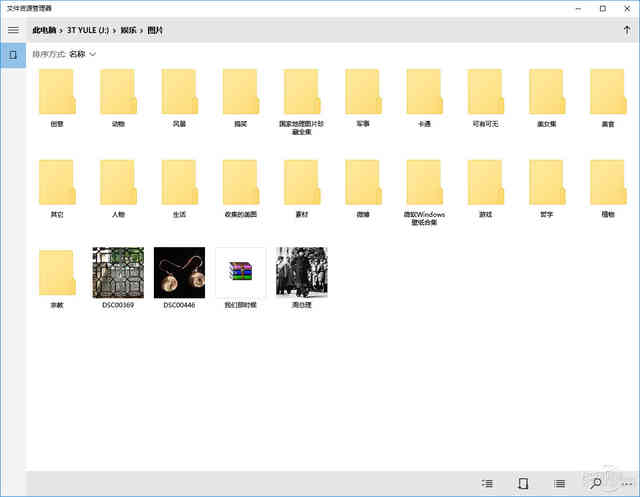Click the select-items checklist icon in bottom bar
This screenshot has width=640, height=497.
tap(487, 483)
